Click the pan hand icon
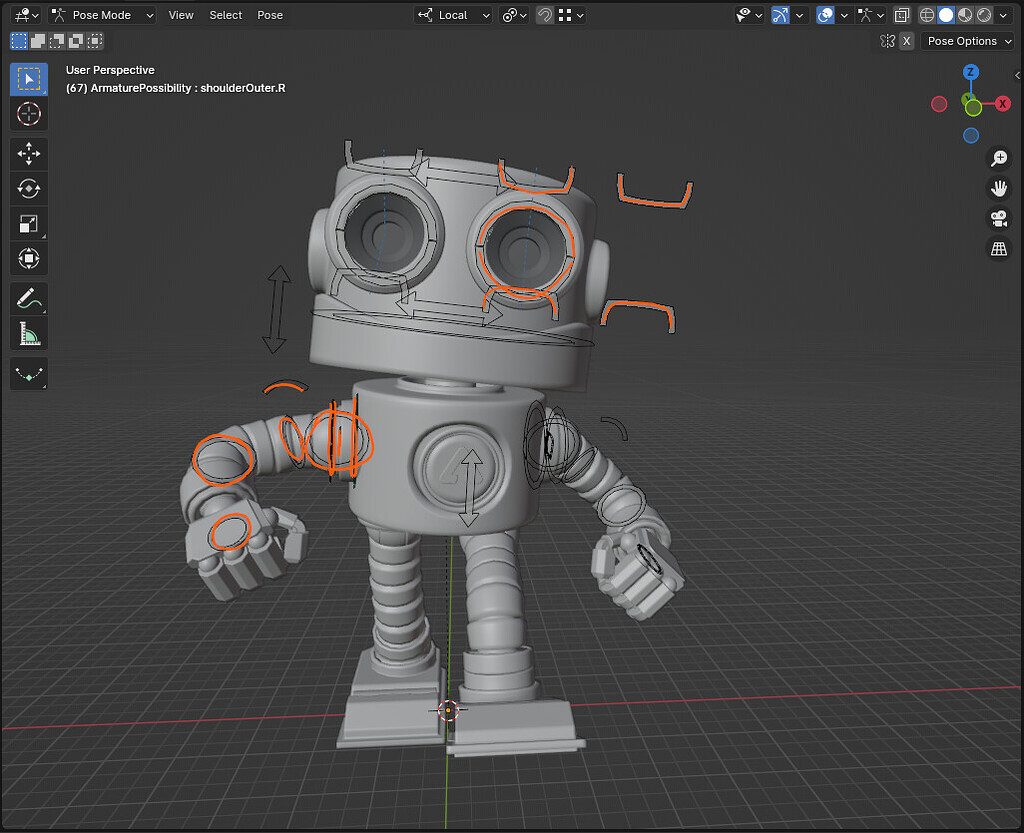 click(x=999, y=187)
